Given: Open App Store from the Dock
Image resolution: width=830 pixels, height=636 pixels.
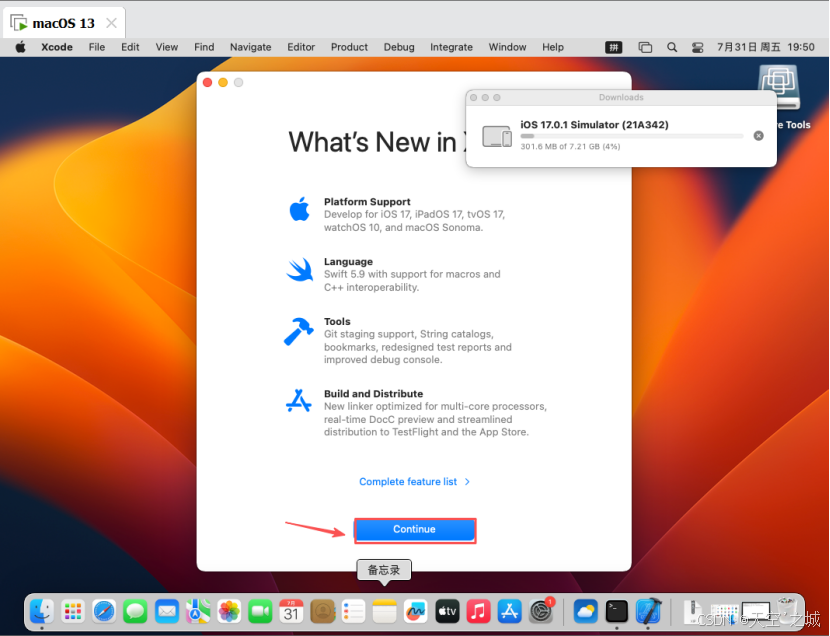Looking at the screenshot, I should pos(510,612).
